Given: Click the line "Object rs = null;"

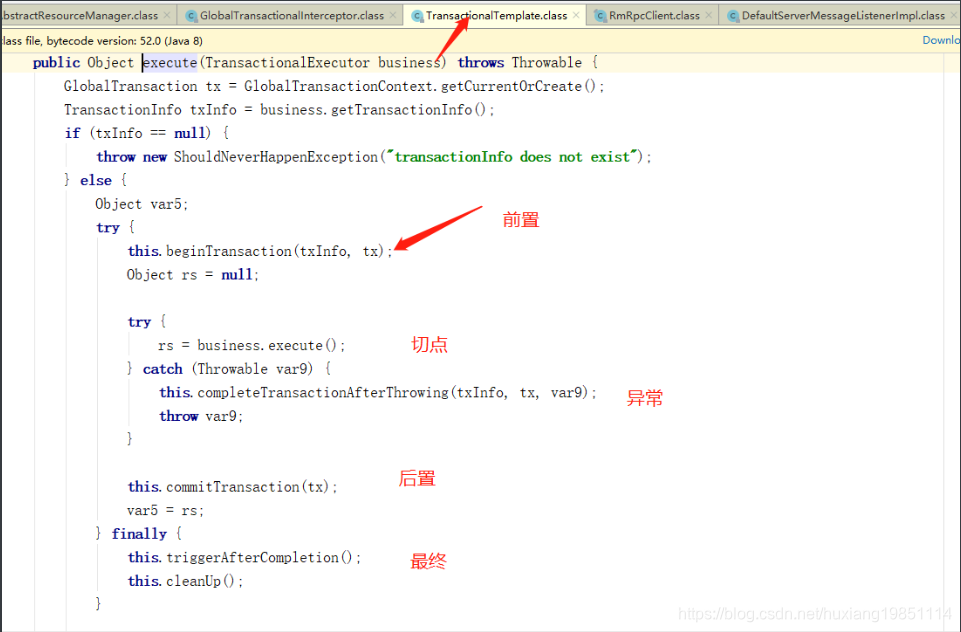Looking at the screenshot, I should tap(193, 275).
